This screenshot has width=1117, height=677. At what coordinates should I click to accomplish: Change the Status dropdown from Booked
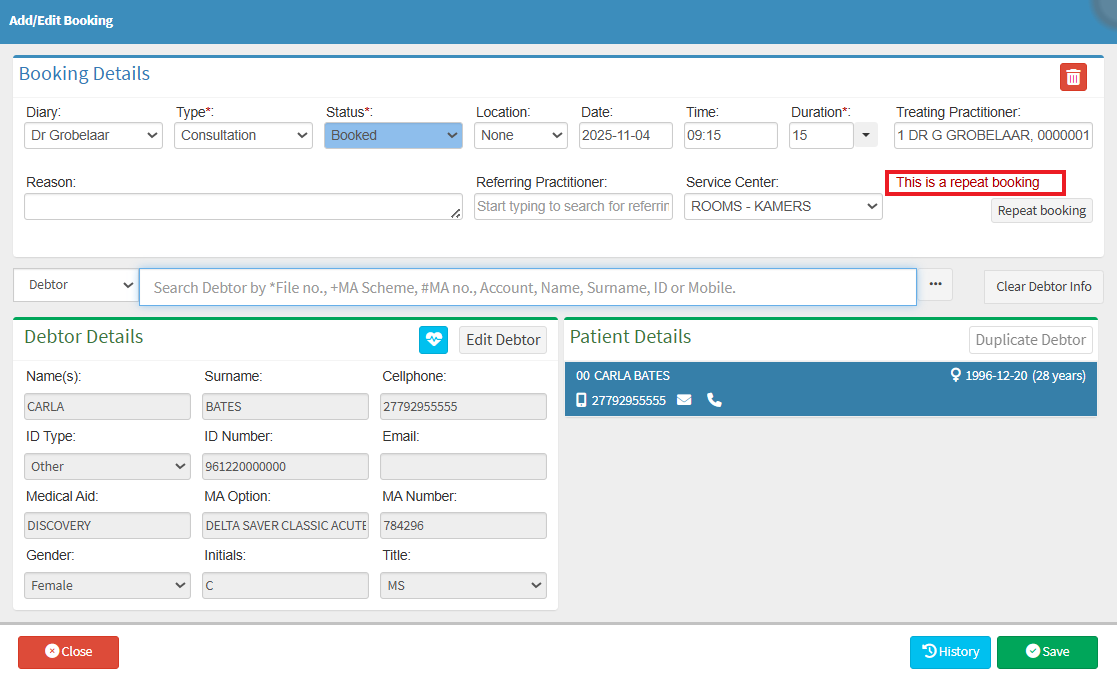393,136
